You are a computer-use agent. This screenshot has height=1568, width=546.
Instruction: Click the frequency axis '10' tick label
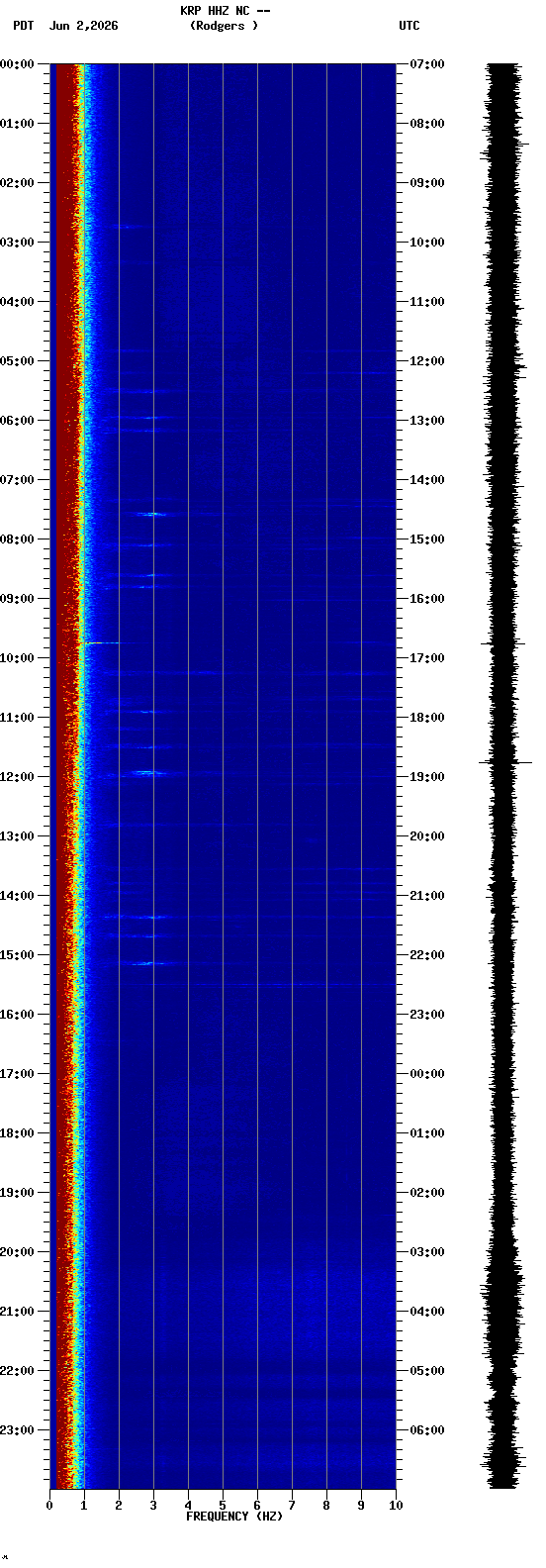396,1506
